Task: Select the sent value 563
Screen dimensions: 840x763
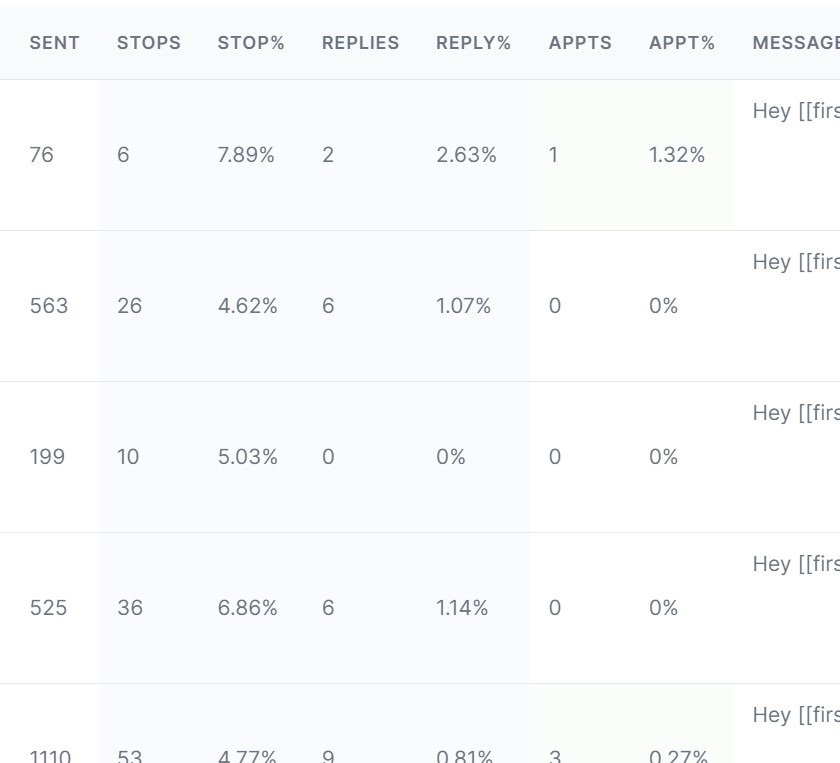Action: (49, 306)
